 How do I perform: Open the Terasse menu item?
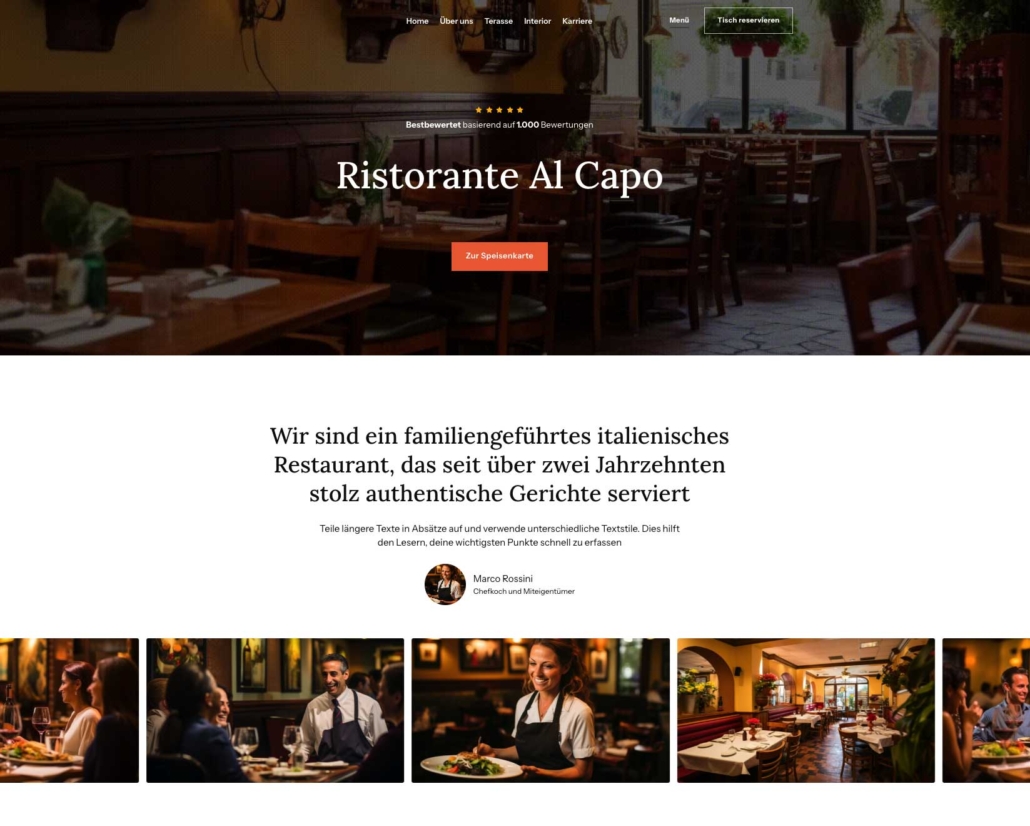[498, 21]
